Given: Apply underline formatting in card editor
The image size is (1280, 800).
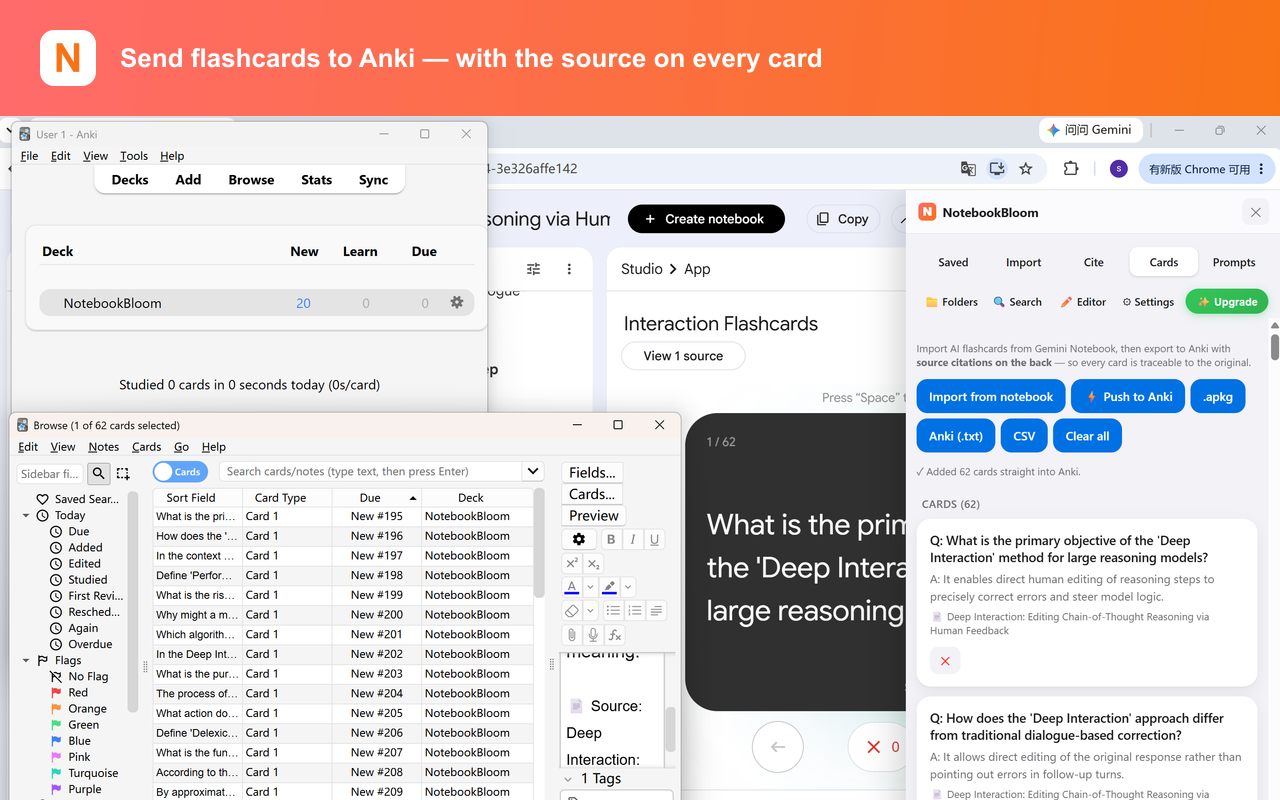Looking at the screenshot, I should pos(654,539).
